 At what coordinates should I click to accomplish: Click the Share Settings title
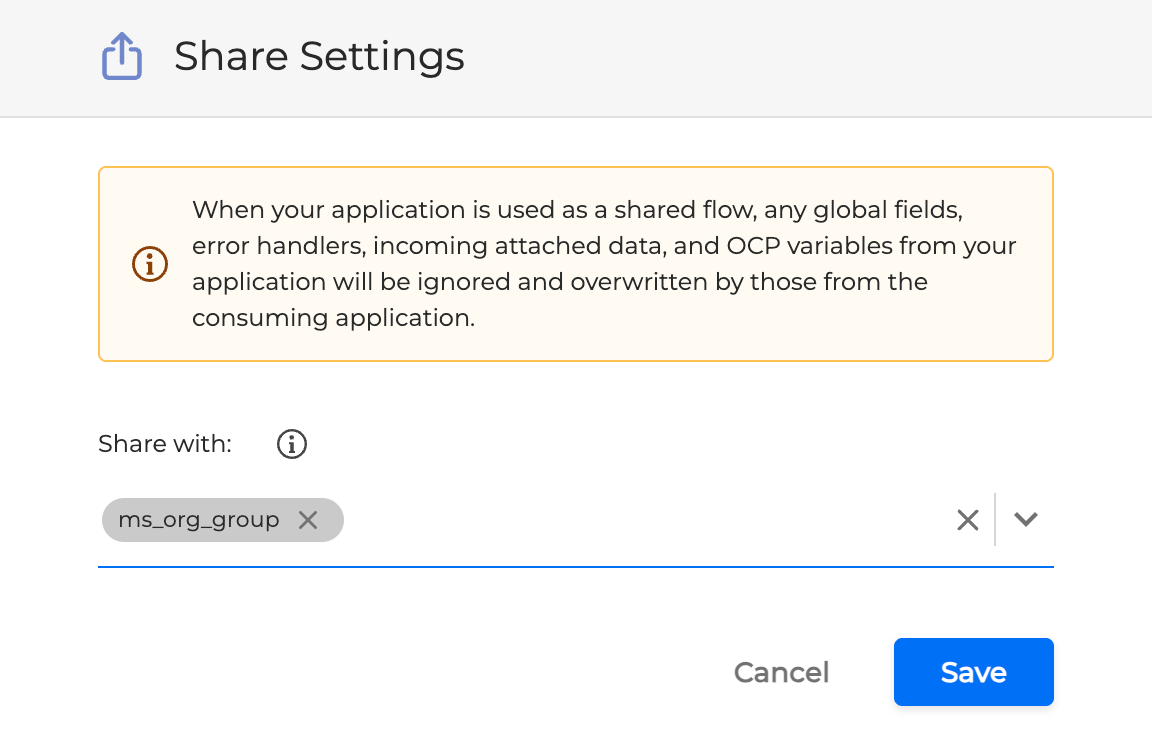tap(319, 56)
